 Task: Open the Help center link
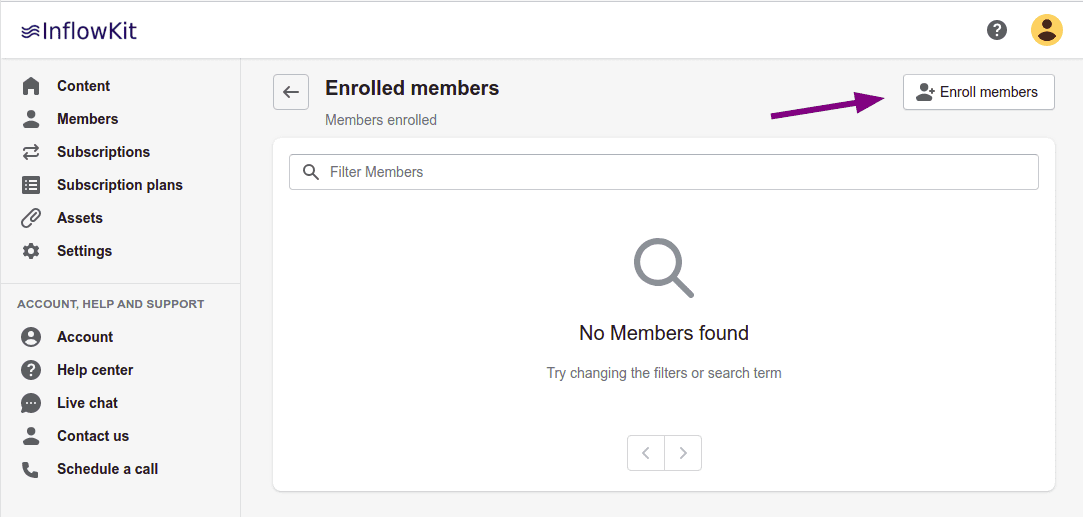pos(95,370)
